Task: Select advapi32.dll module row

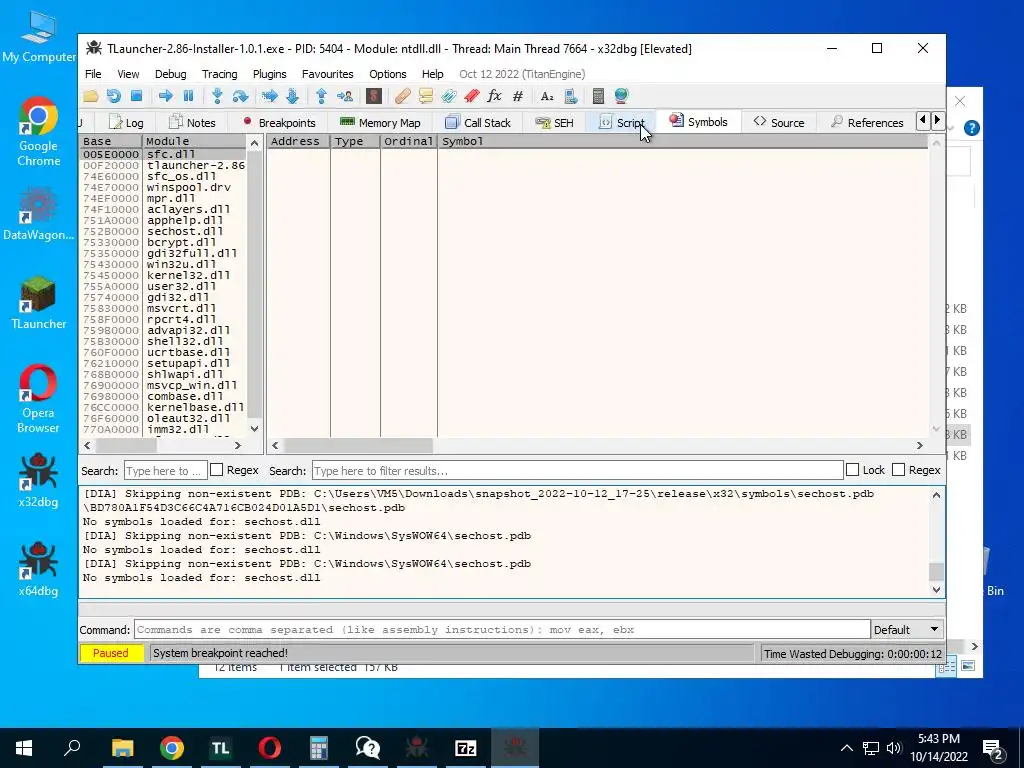Action: (x=163, y=330)
